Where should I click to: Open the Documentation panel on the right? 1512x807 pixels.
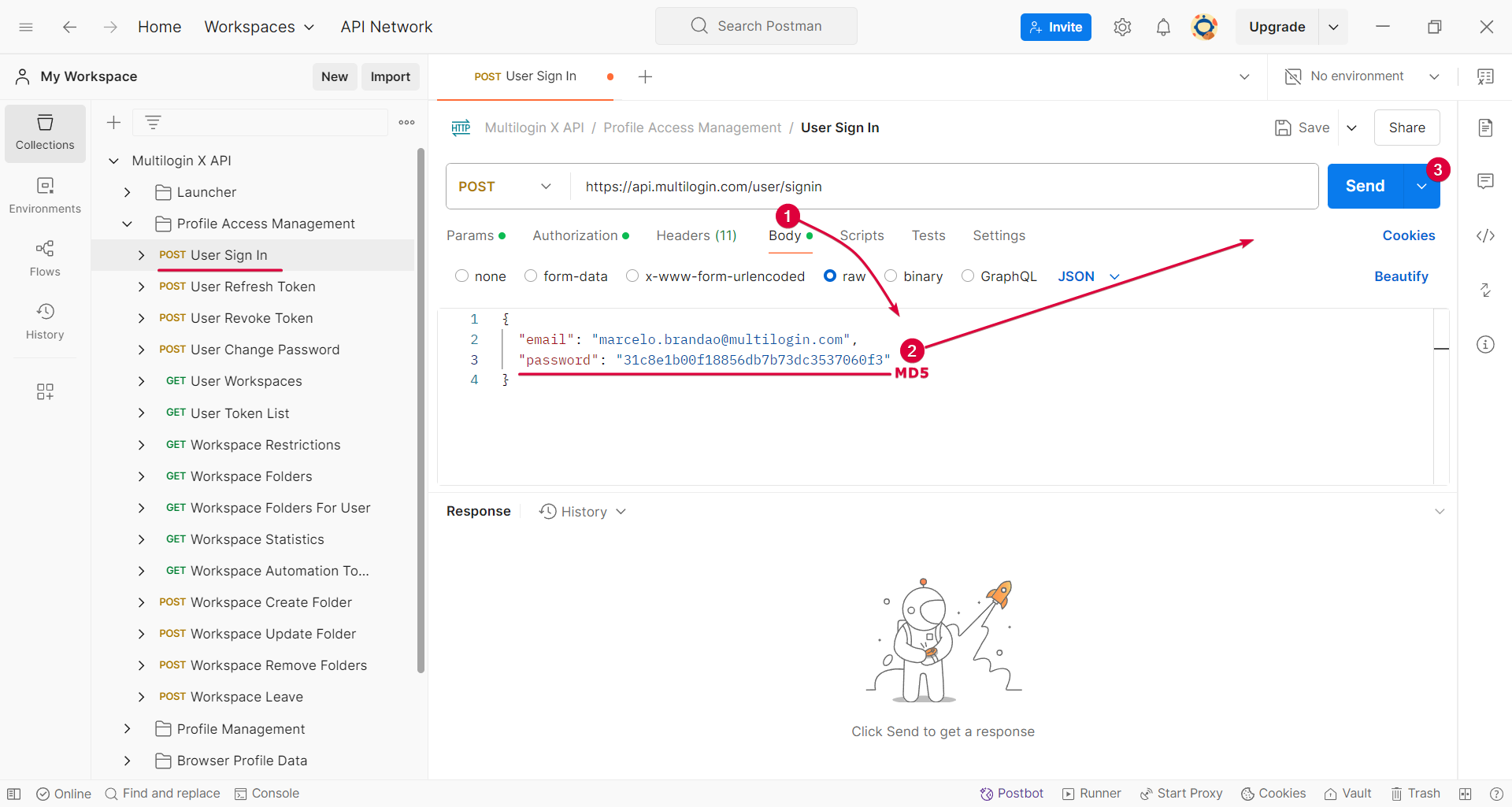tap(1486, 128)
